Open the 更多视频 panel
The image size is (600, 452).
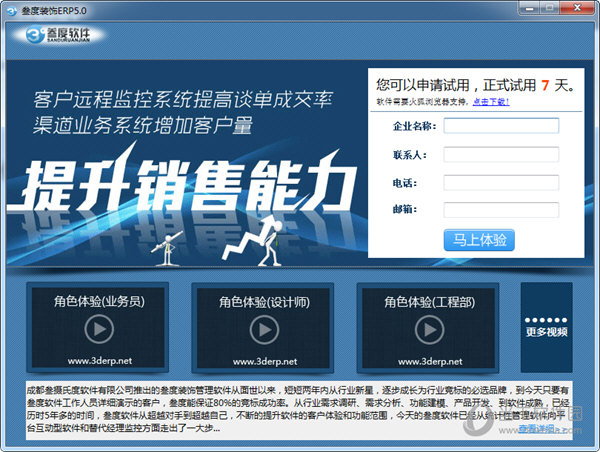pos(546,327)
